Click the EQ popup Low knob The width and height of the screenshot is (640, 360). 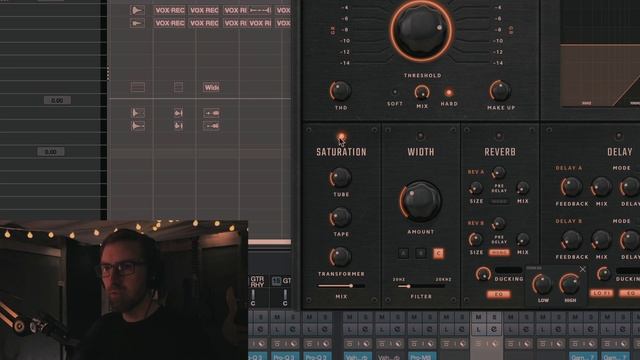coord(543,284)
